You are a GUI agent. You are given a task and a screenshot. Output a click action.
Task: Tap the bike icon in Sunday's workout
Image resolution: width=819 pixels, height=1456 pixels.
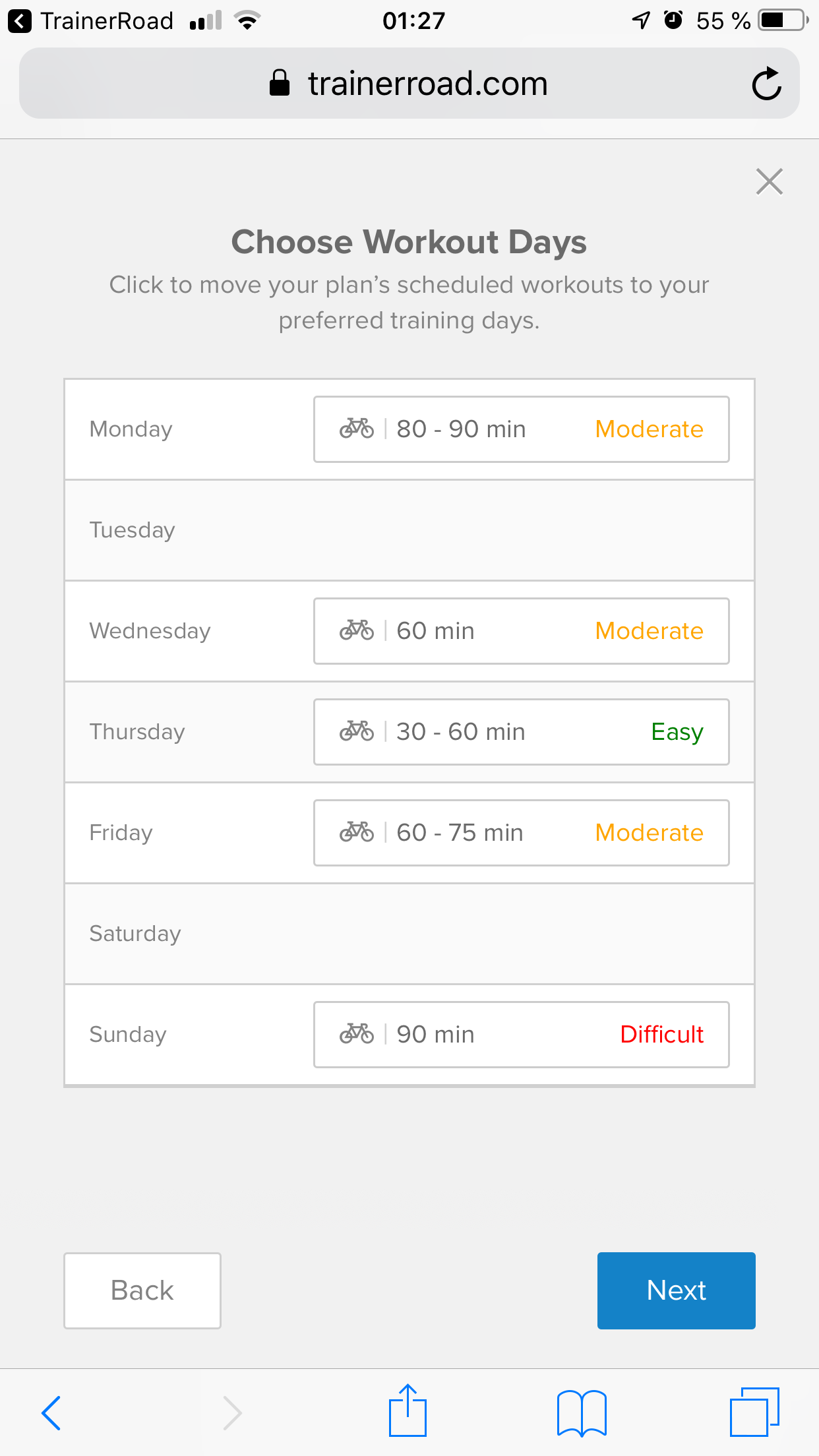[x=357, y=1034]
